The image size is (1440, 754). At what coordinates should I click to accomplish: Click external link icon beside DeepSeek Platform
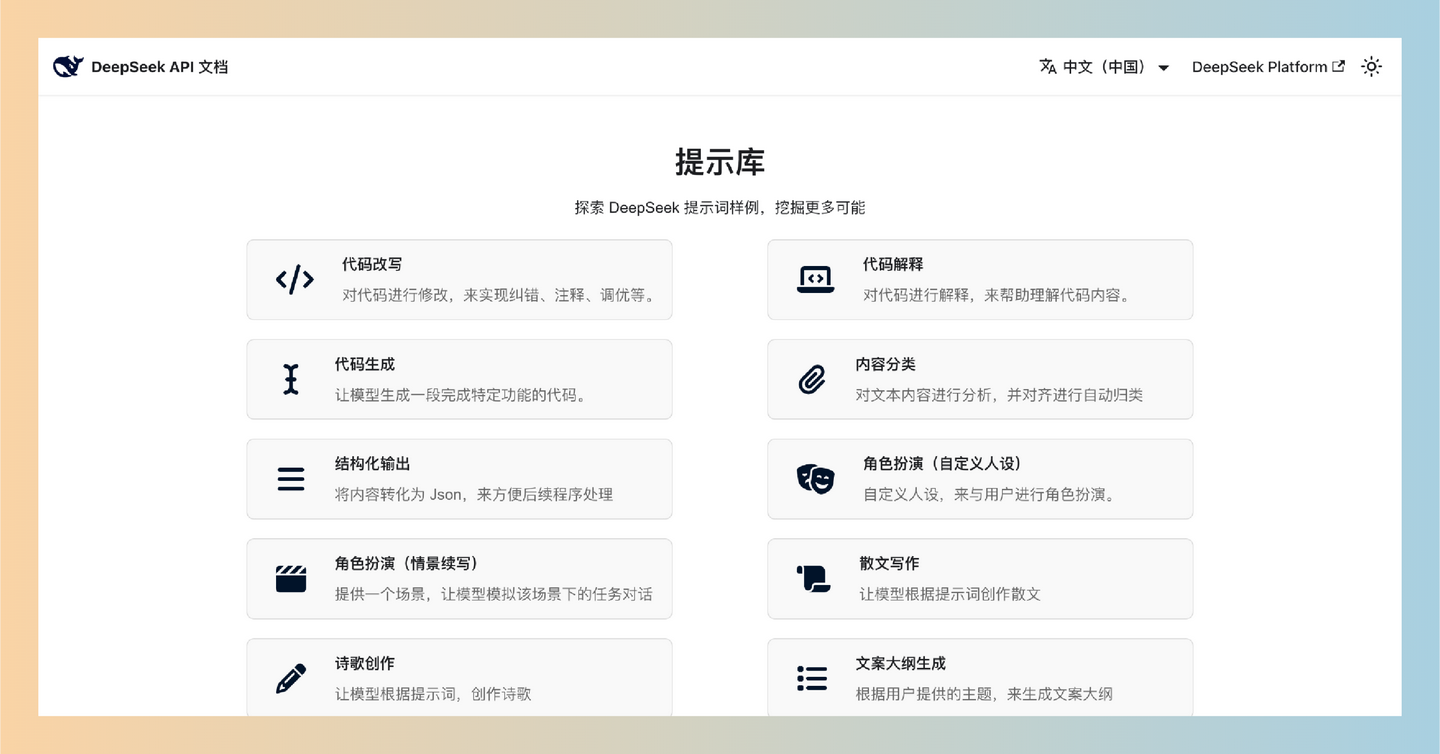click(x=1338, y=66)
